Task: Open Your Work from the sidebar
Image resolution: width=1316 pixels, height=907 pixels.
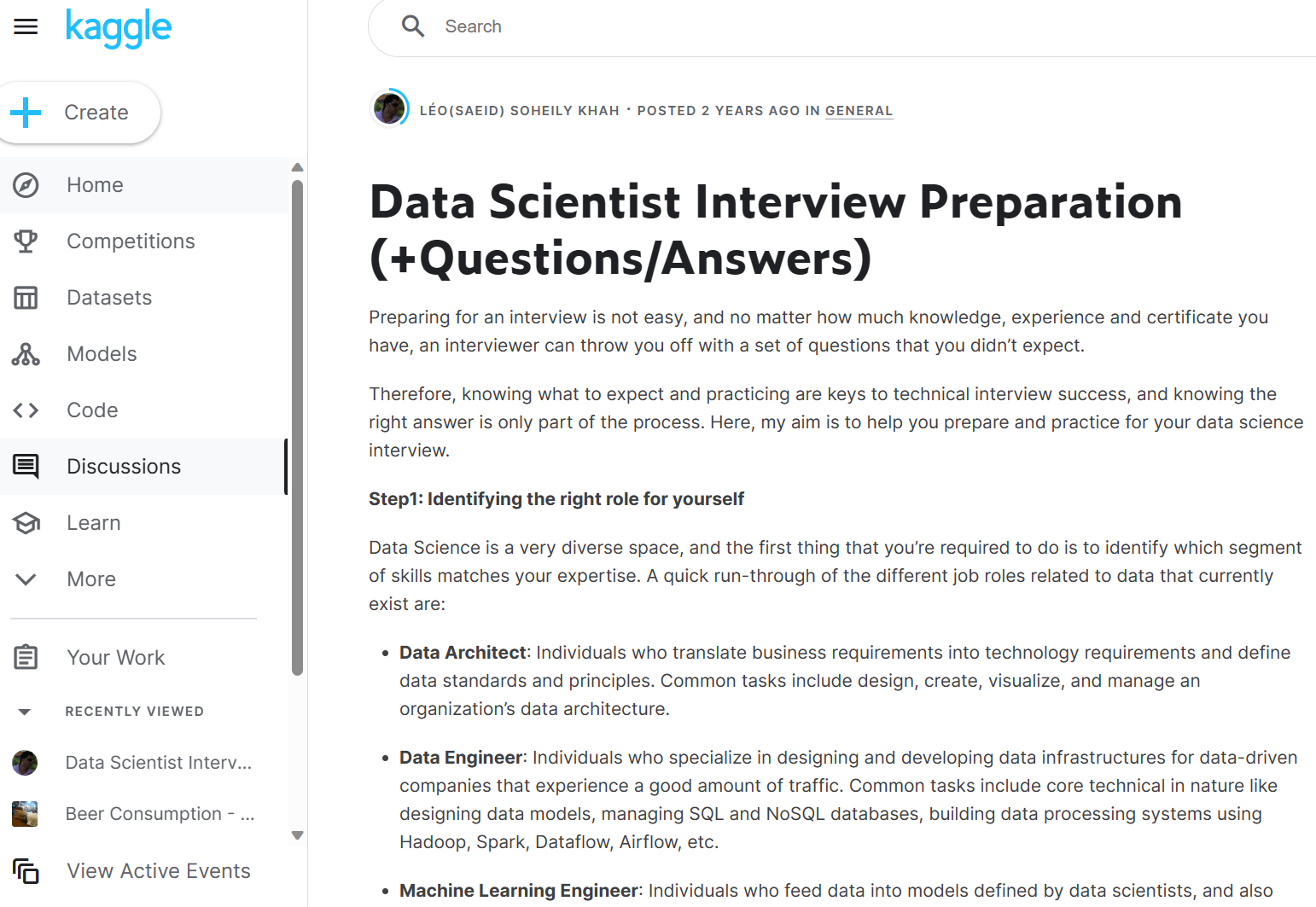Action: click(115, 658)
